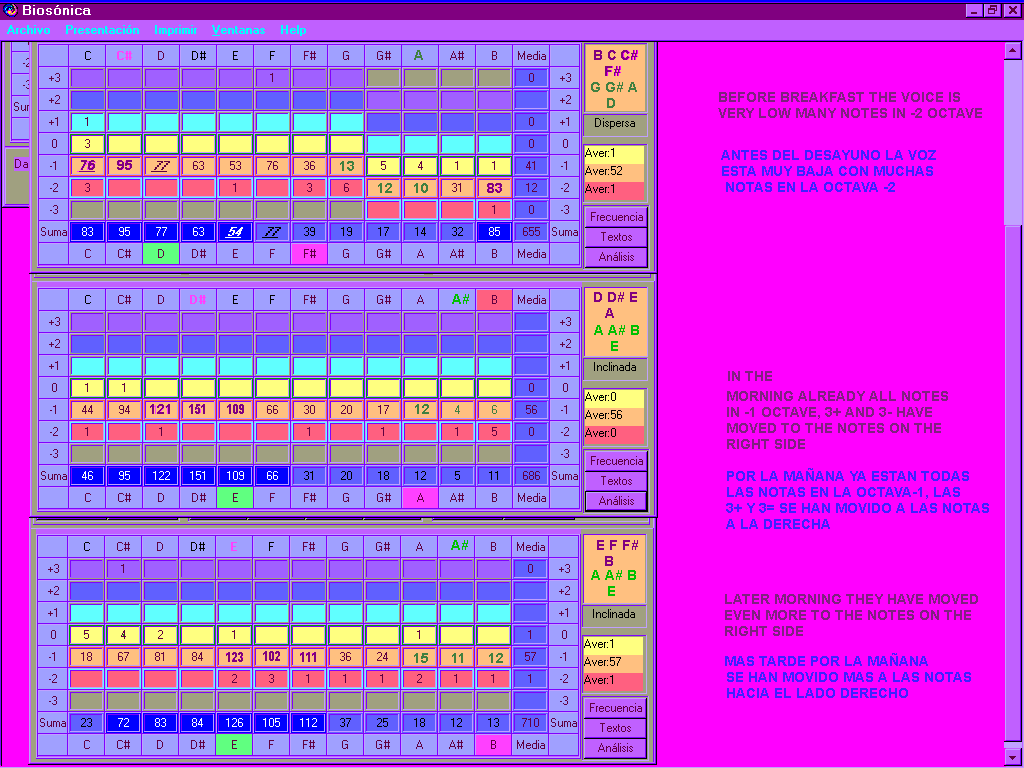Open the Imprimir menu
This screenshot has width=1024, height=768.
176,30
